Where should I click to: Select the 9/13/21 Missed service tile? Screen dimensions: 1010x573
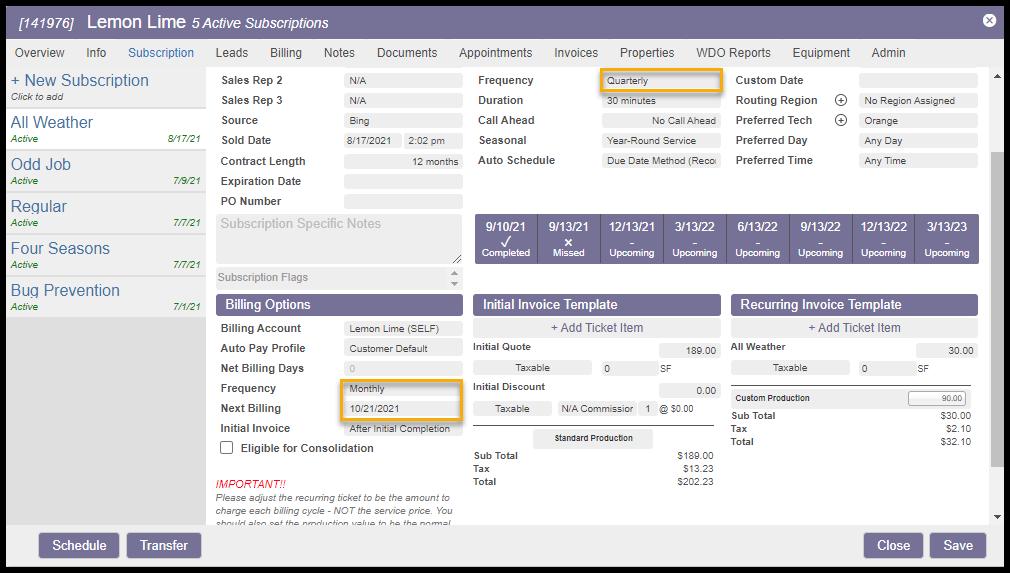pos(568,239)
